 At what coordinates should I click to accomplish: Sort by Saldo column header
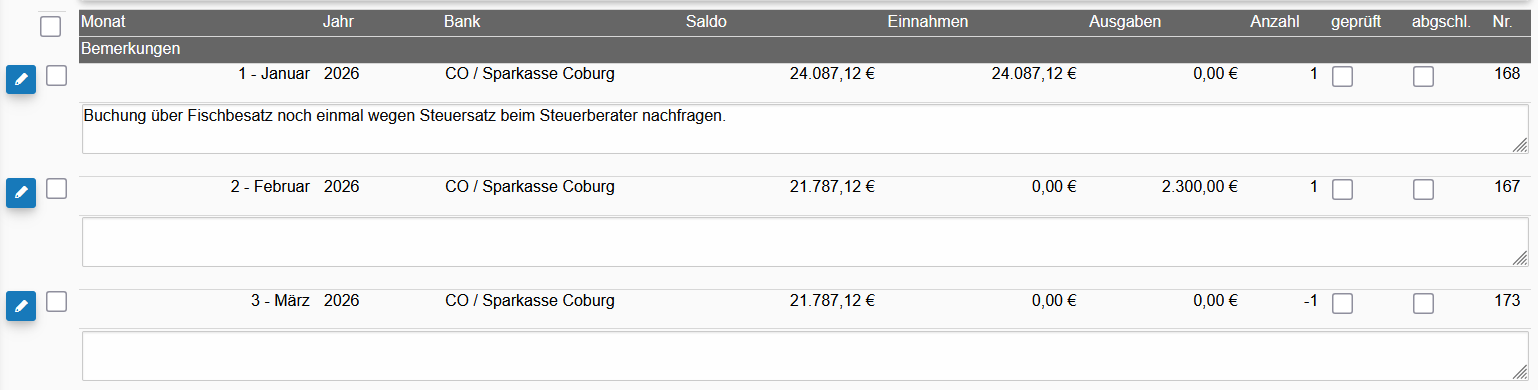(706, 22)
